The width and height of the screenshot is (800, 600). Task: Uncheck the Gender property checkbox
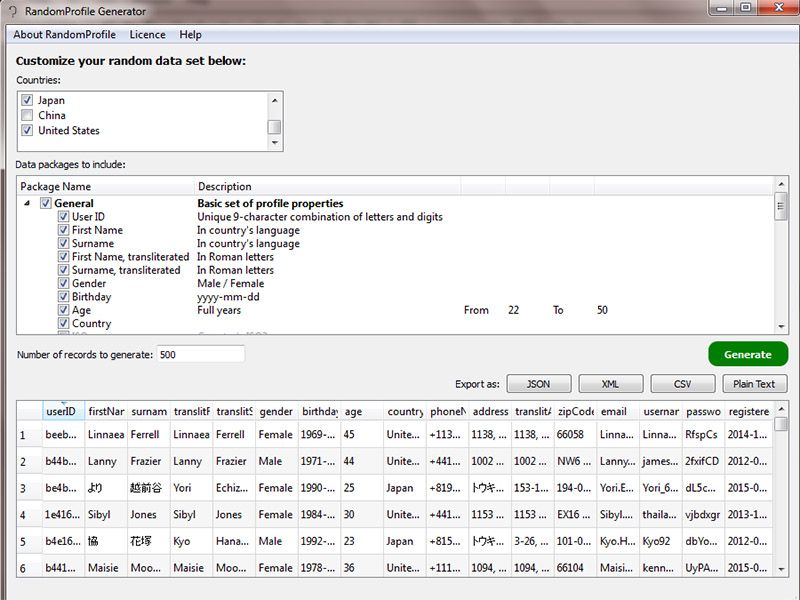click(63, 283)
